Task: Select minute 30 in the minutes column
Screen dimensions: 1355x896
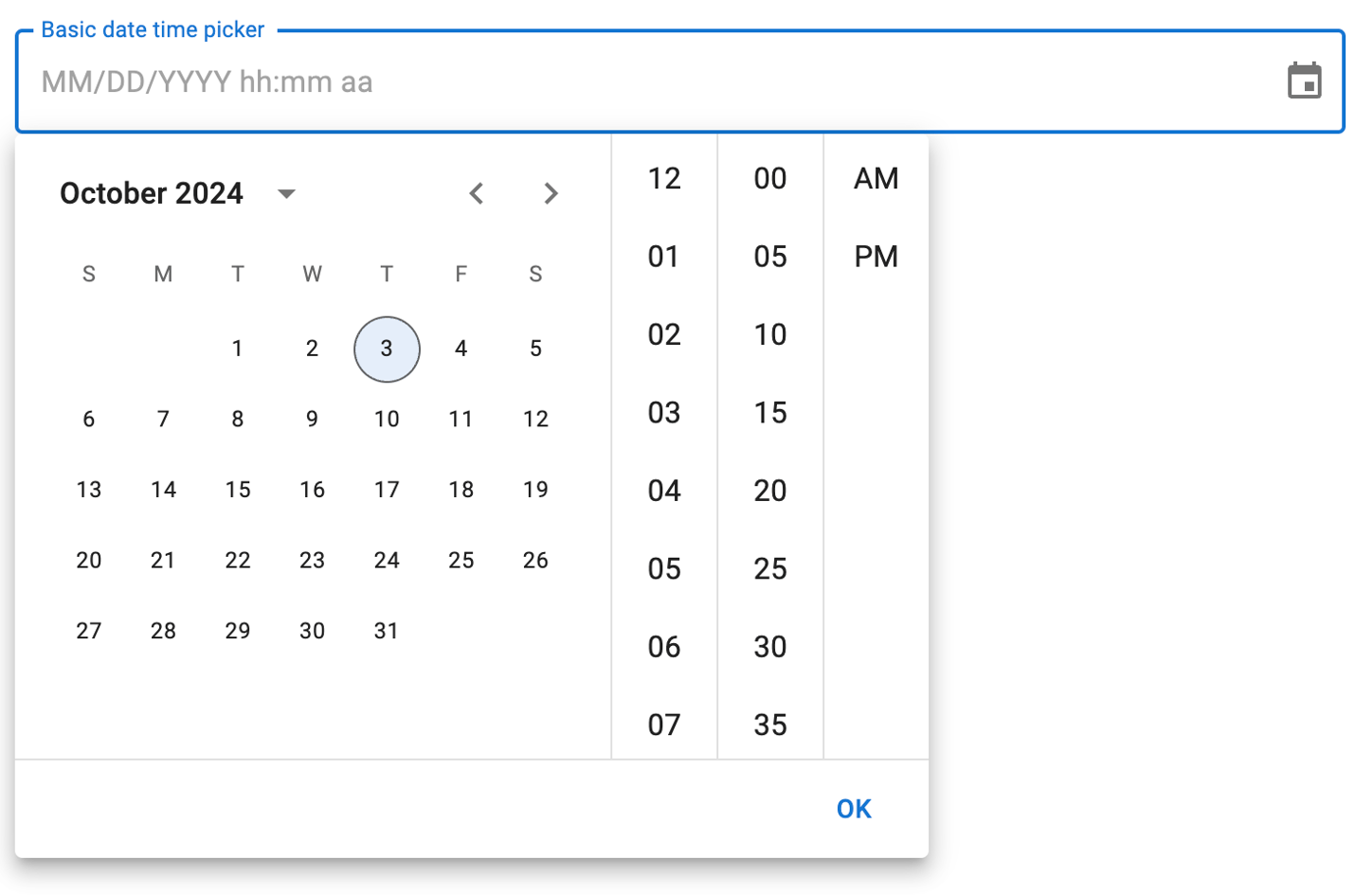Action: [770, 647]
